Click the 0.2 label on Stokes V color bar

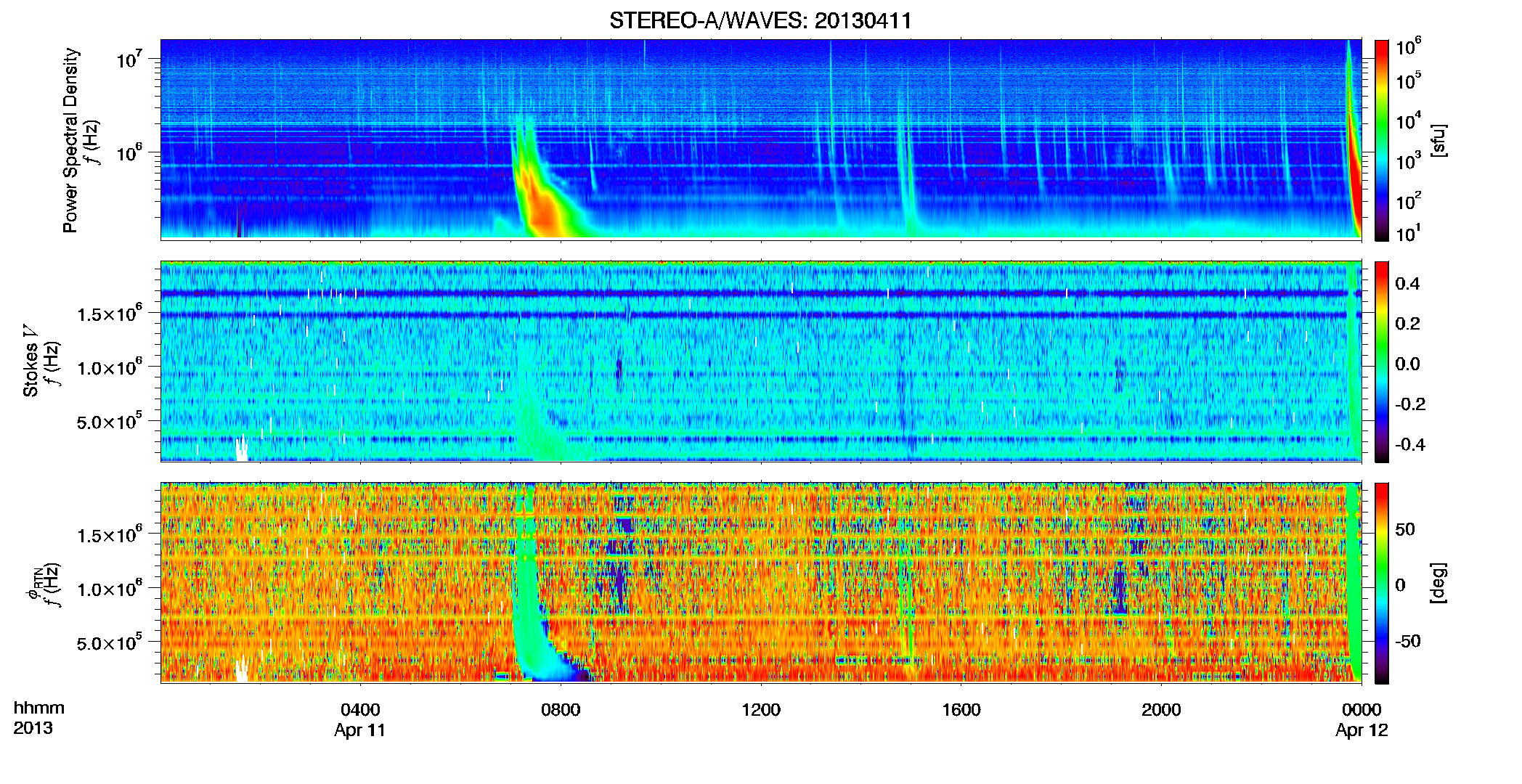1407,324
